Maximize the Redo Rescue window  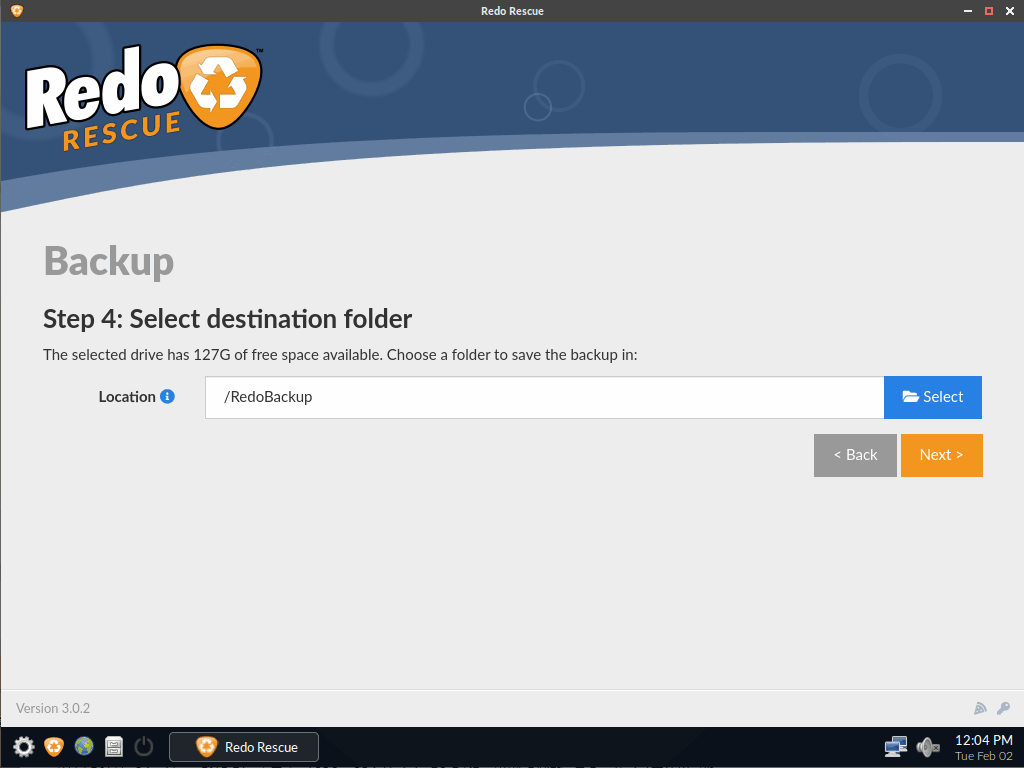pyautogui.click(x=989, y=11)
